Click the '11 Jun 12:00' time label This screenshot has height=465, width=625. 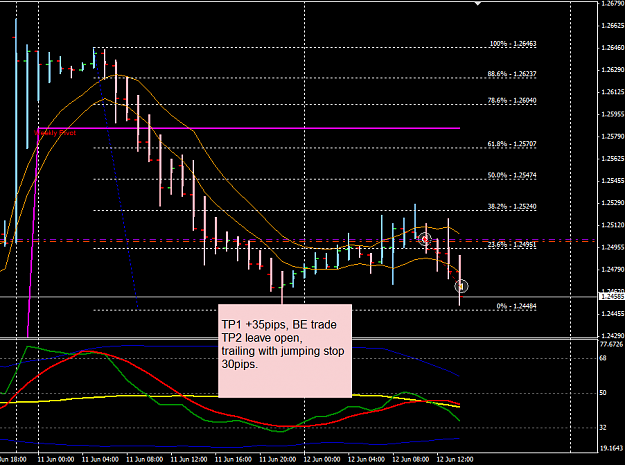point(189,459)
